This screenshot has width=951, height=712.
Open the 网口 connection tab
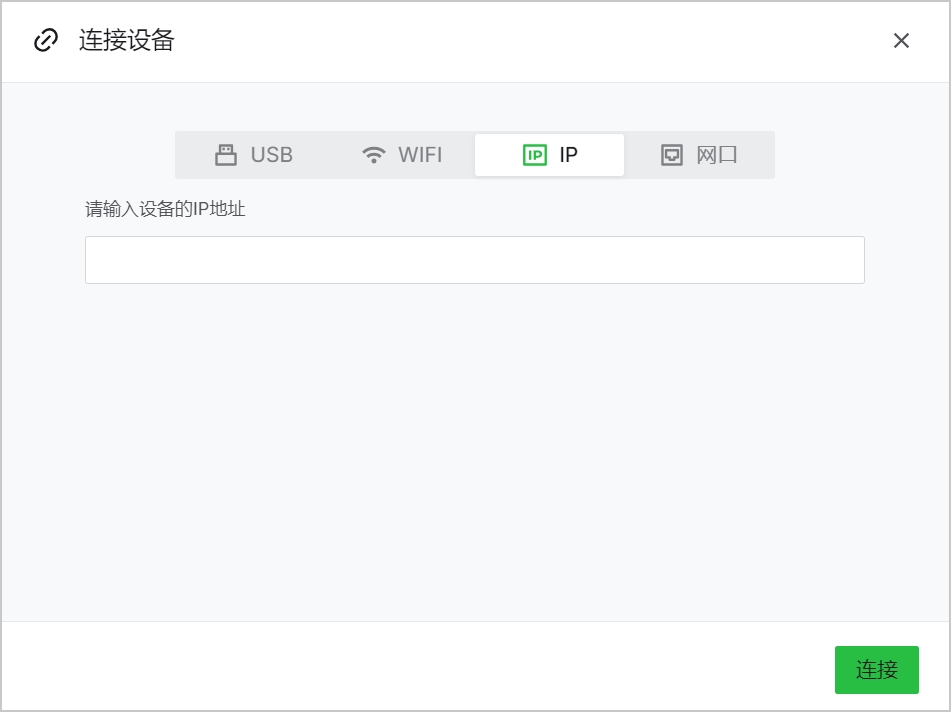coord(698,155)
